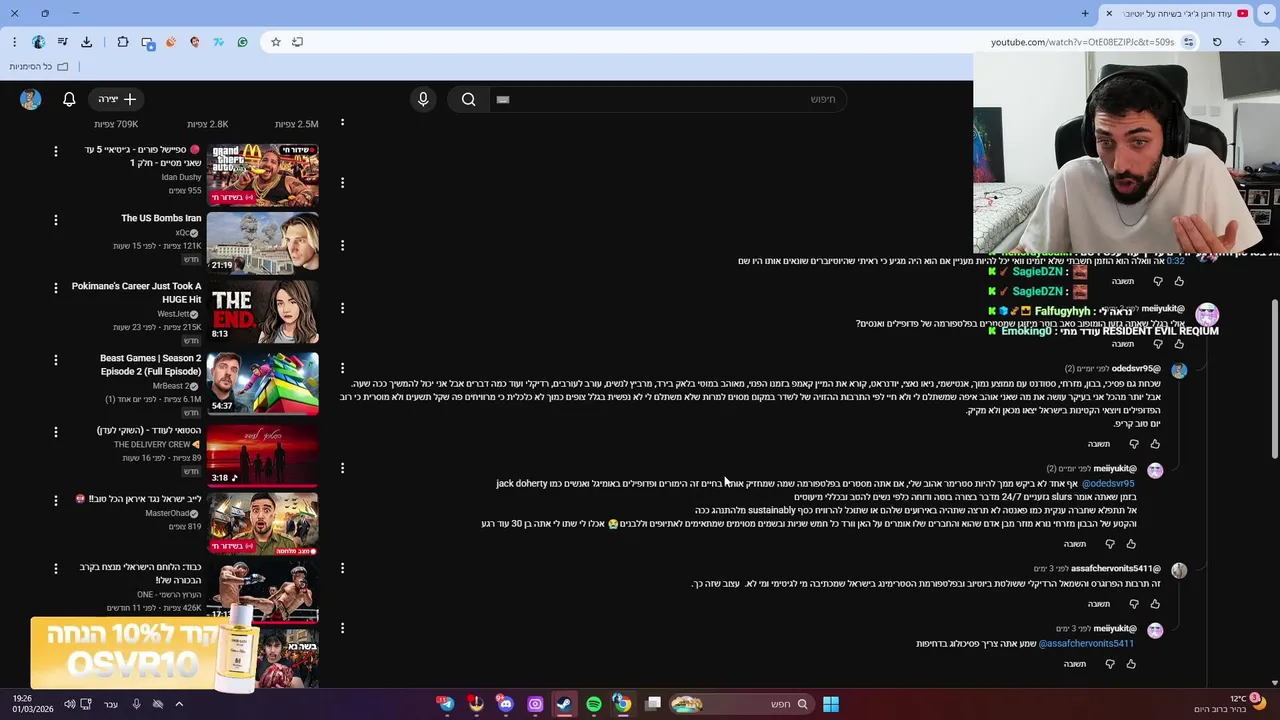Image resolution: width=1280 pixels, height=720 pixels.
Task: Open the MrBeast channel name link
Action: [172, 386]
